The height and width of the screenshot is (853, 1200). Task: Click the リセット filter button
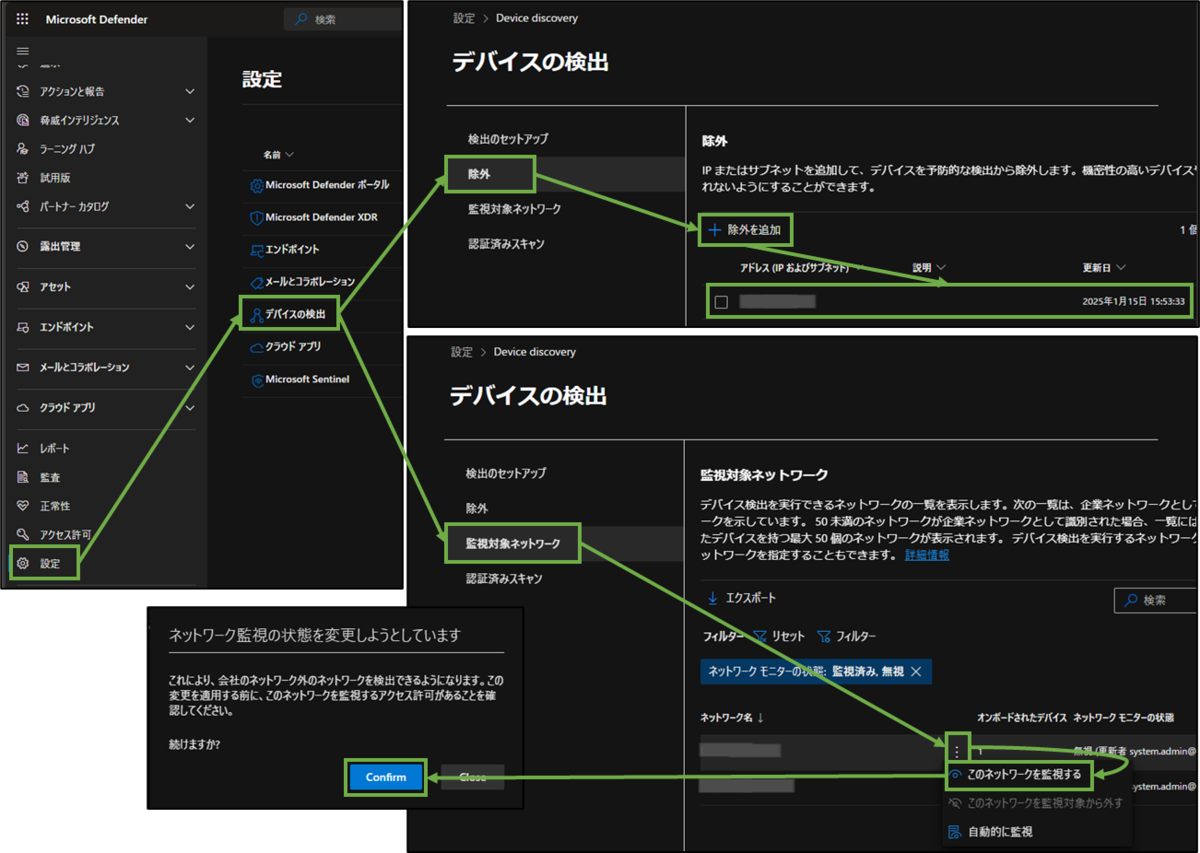click(778, 636)
